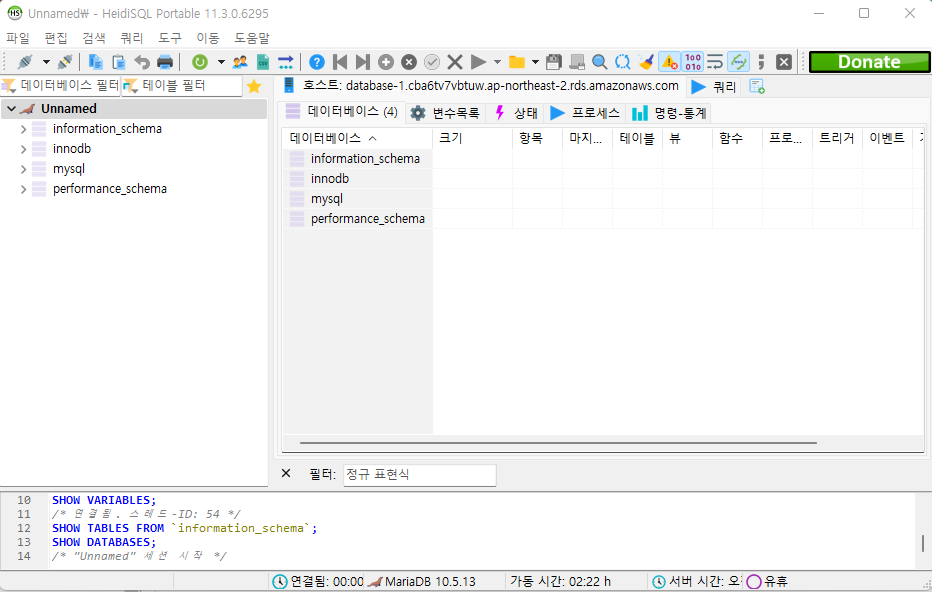Viewport: 932px width, 592px height.
Task: Click the broom clear icon
Action: coord(646,62)
